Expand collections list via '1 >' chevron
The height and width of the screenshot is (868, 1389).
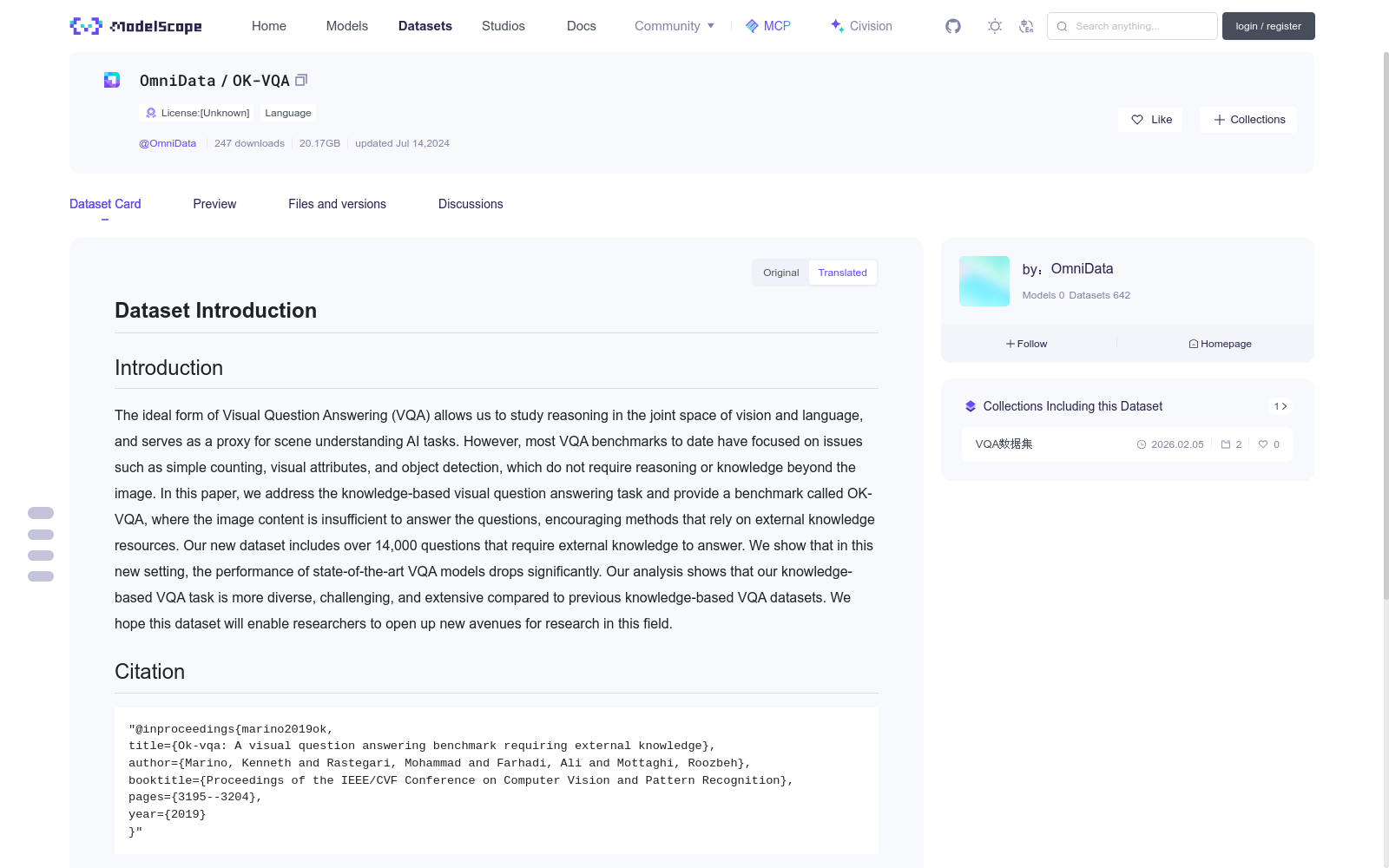(1280, 406)
